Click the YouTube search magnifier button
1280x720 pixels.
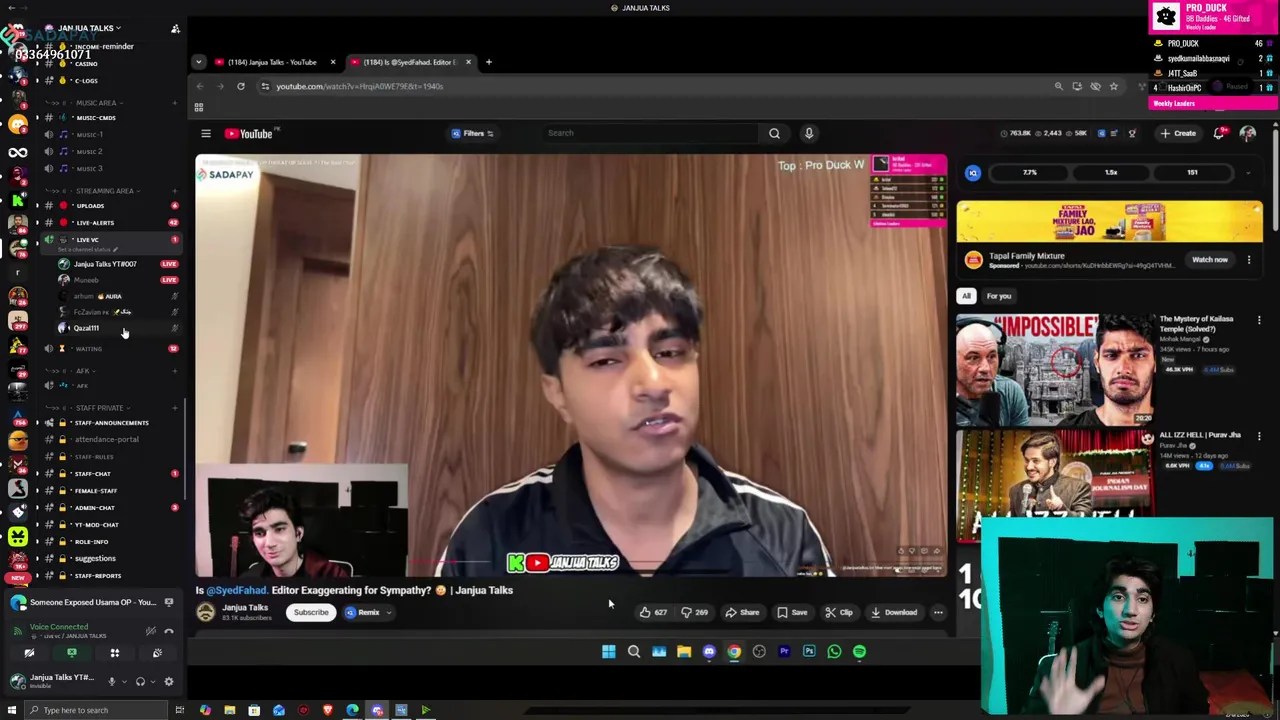(x=774, y=133)
